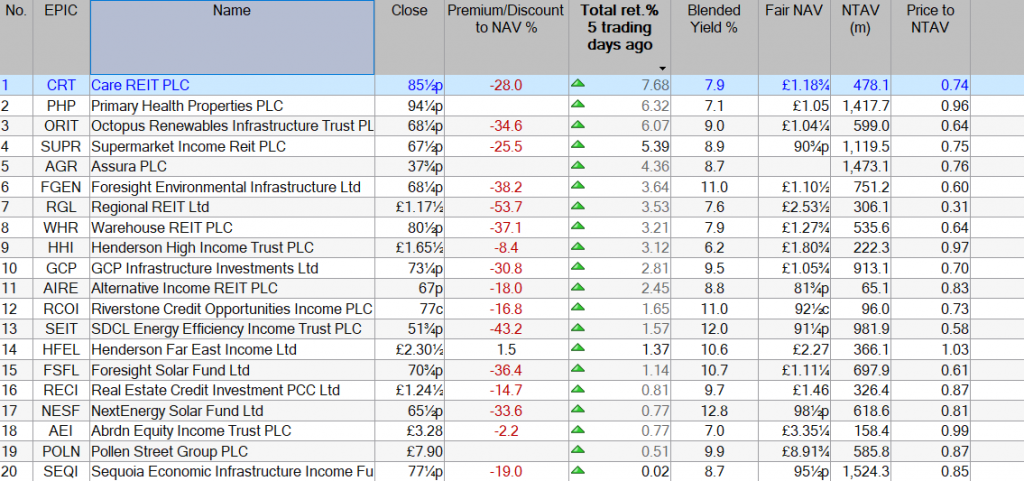1024x481 pixels.
Task: Select GCP Infrastructure Investments Ltd name
Action: pos(204,268)
